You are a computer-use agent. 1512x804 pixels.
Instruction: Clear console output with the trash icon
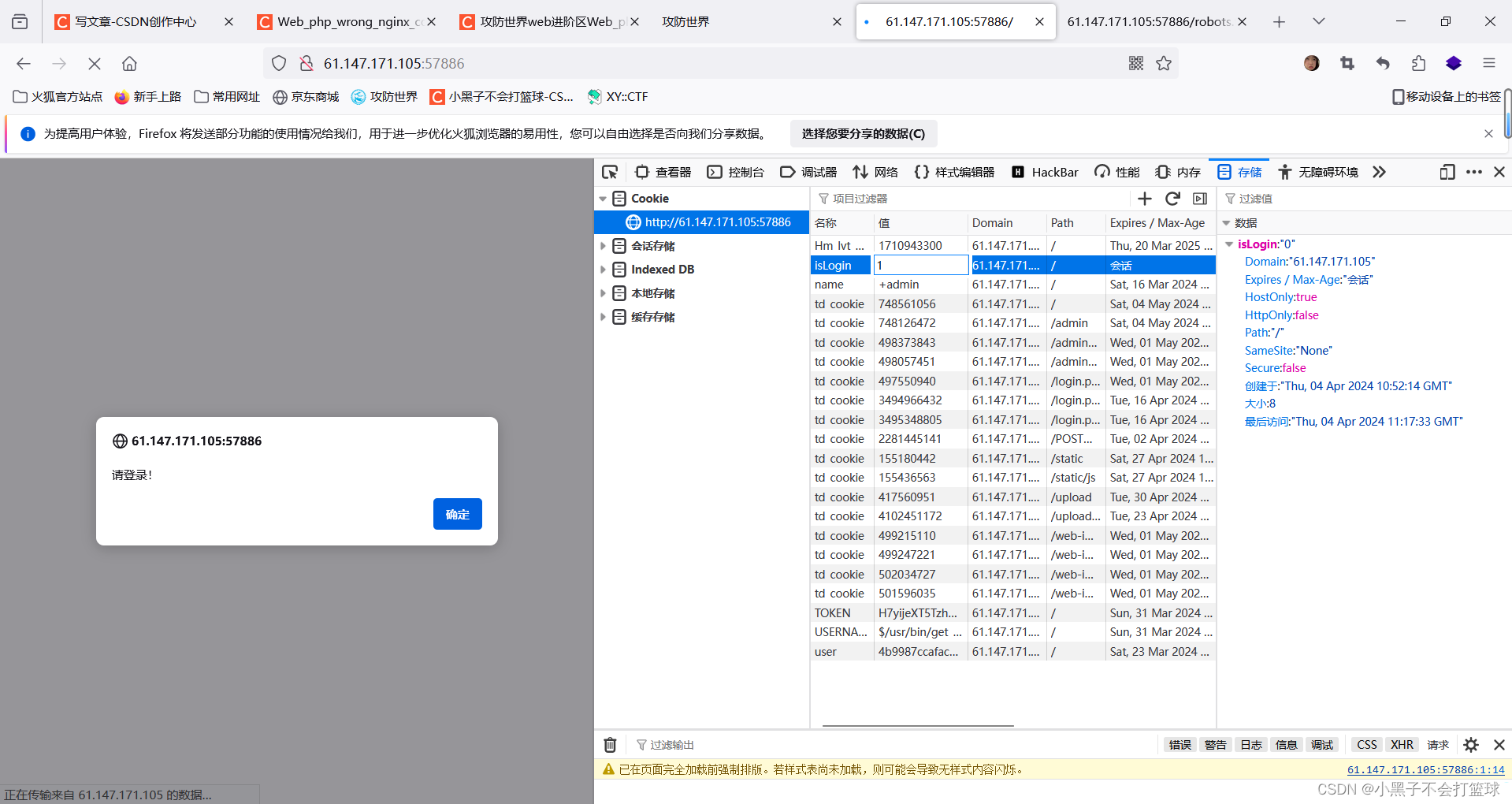point(609,744)
